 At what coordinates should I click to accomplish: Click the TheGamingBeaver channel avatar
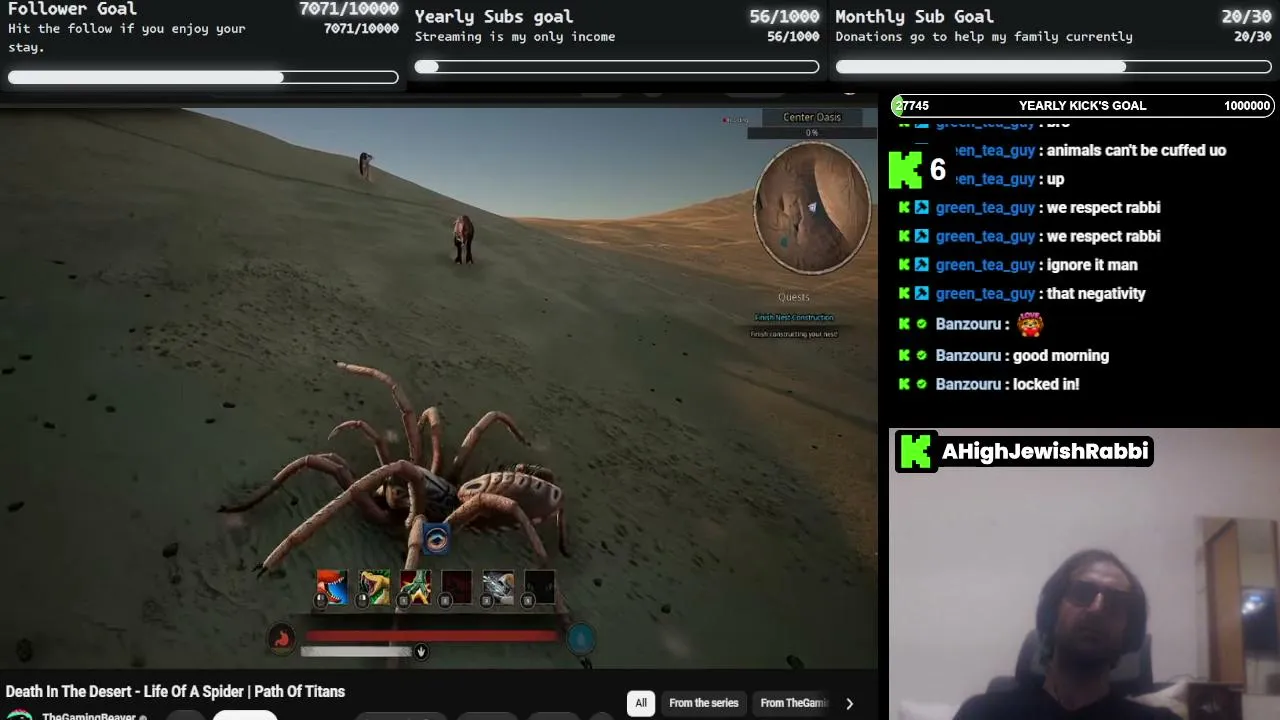tap(20, 716)
